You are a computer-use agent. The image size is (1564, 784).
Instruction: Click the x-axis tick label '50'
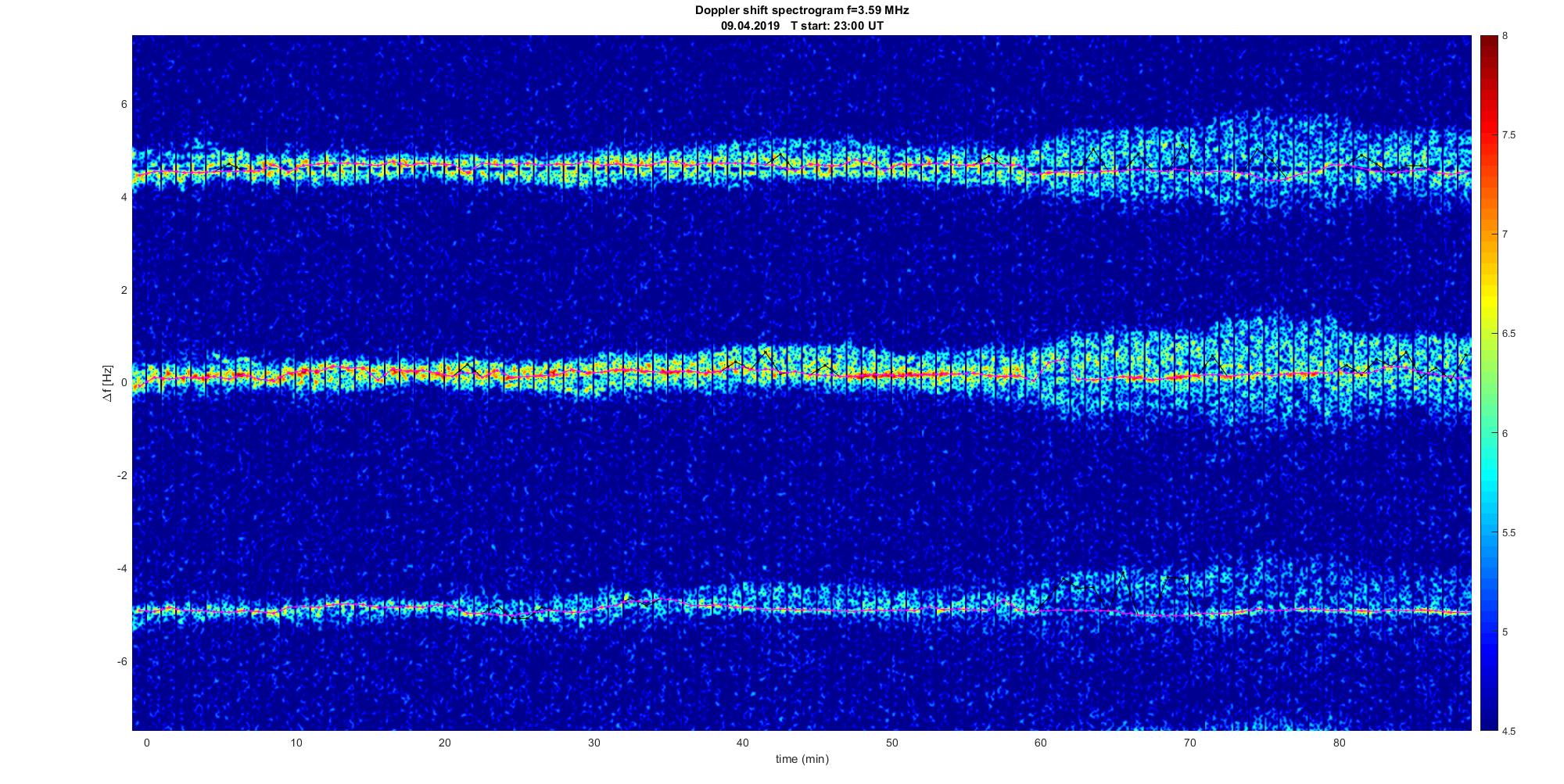892,743
